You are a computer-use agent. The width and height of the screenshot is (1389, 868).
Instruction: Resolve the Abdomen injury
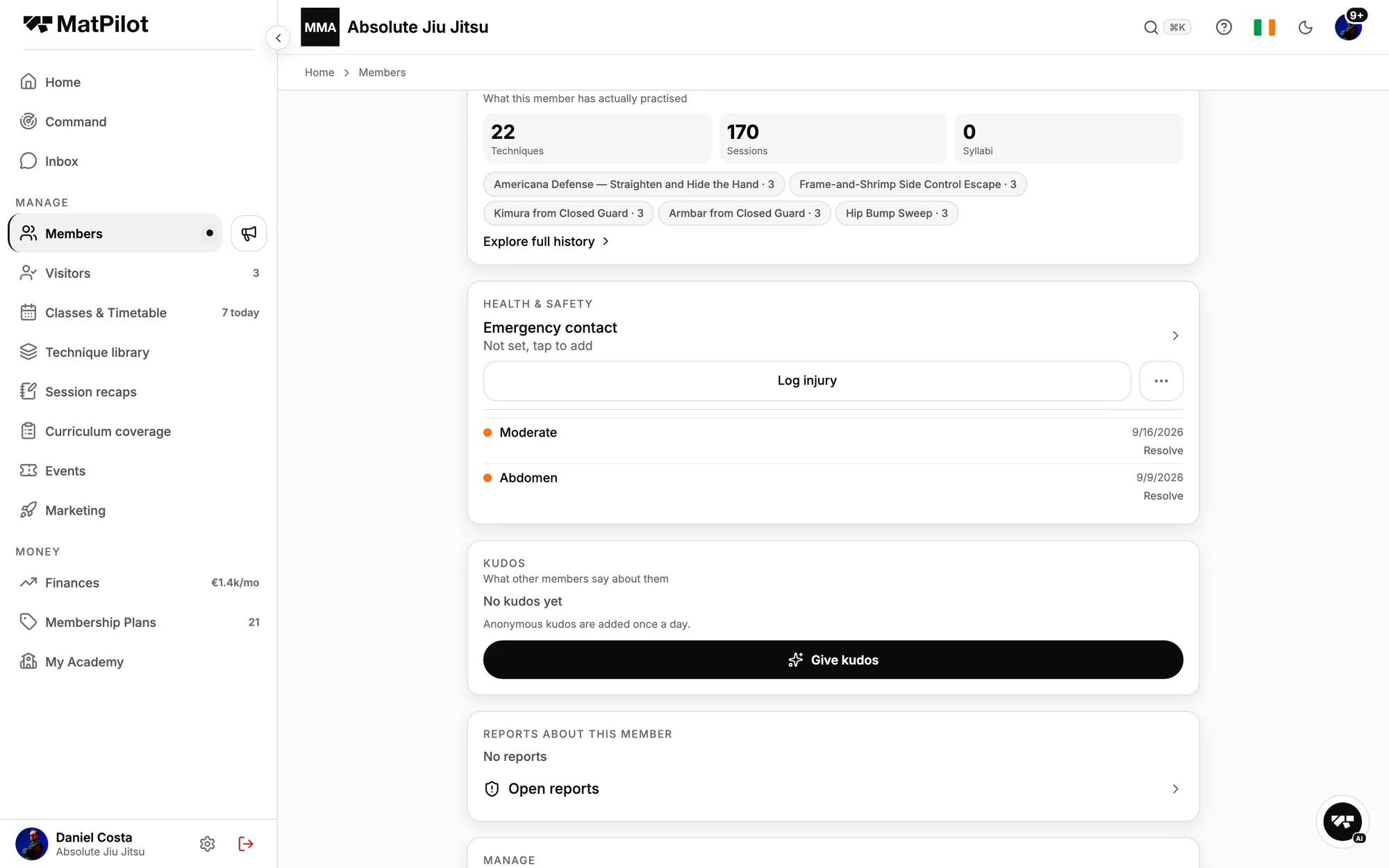point(1163,496)
